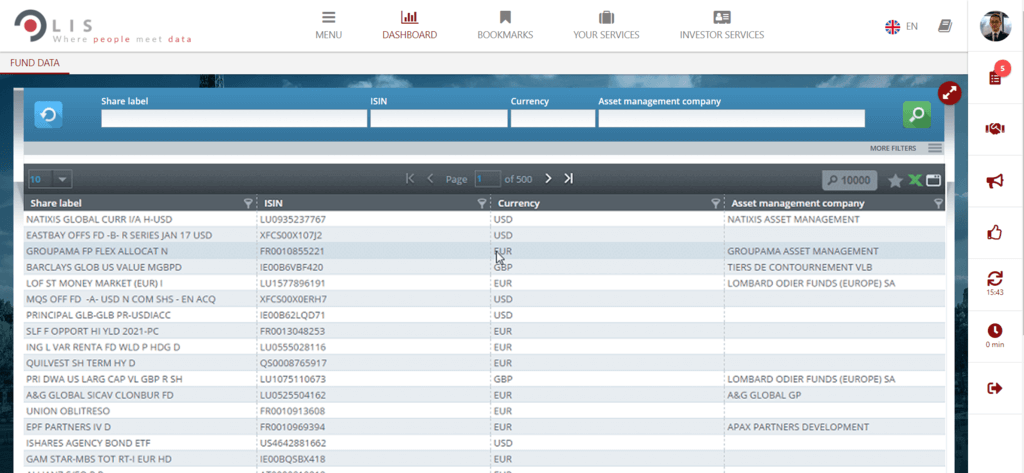The image size is (1024, 473).
Task: Open the INVESTOR SERVICES card icon
Action: (722, 18)
